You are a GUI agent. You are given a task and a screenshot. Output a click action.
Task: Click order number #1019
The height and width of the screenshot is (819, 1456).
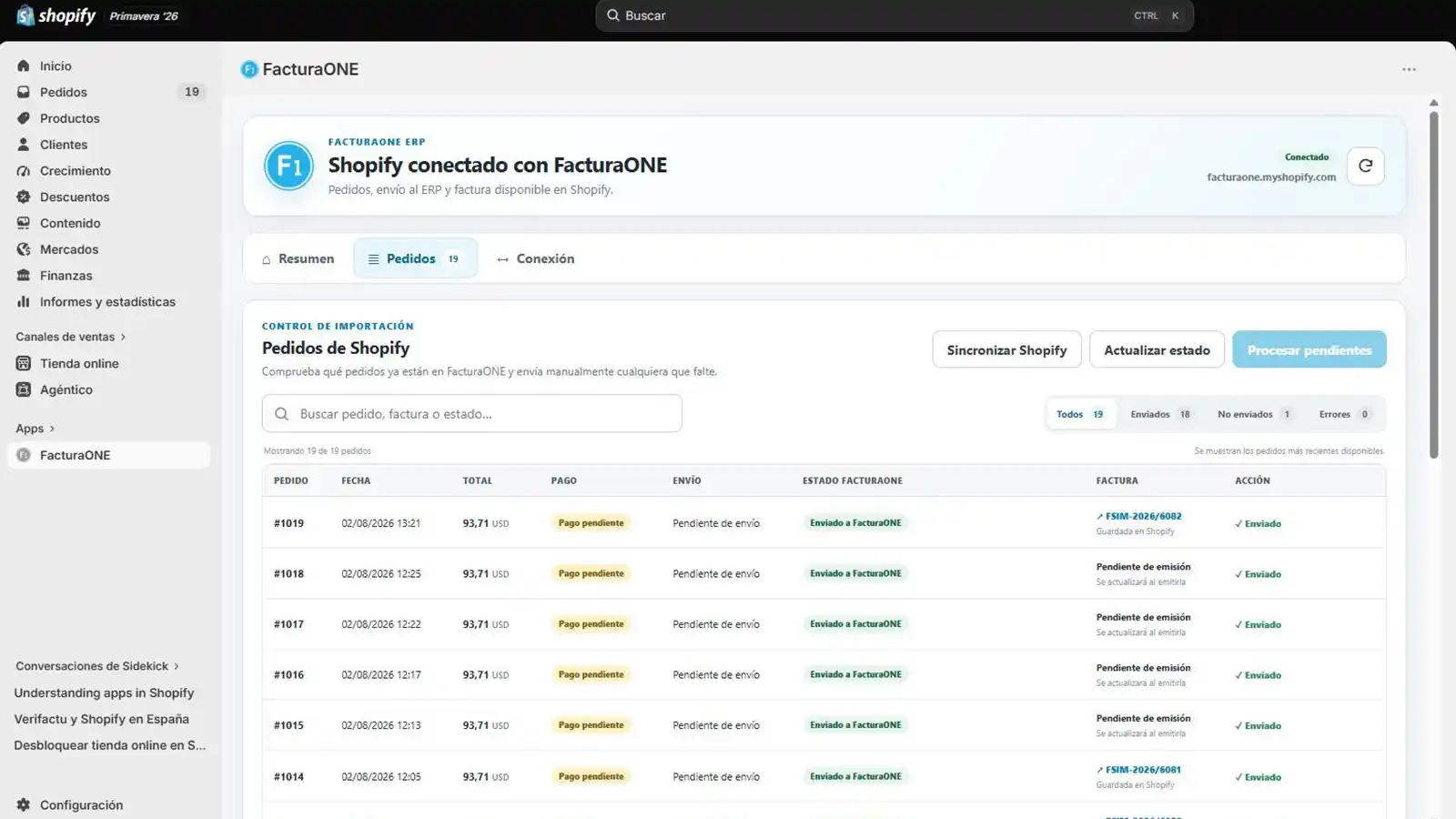pos(288,523)
